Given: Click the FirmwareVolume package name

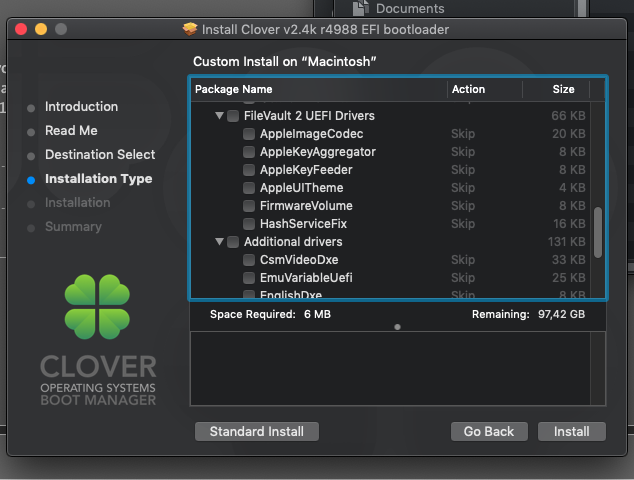Looking at the screenshot, I should [x=306, y=206].
